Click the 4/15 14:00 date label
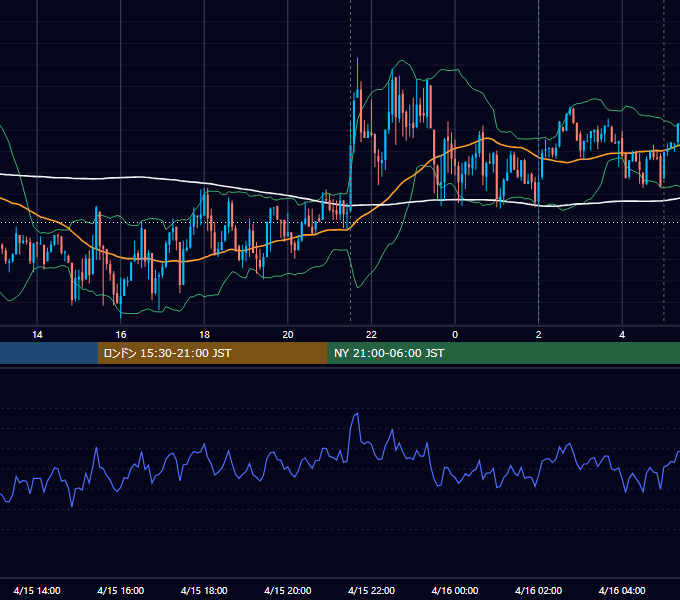Viewport: 680px width, 600px height. [37, 590]
